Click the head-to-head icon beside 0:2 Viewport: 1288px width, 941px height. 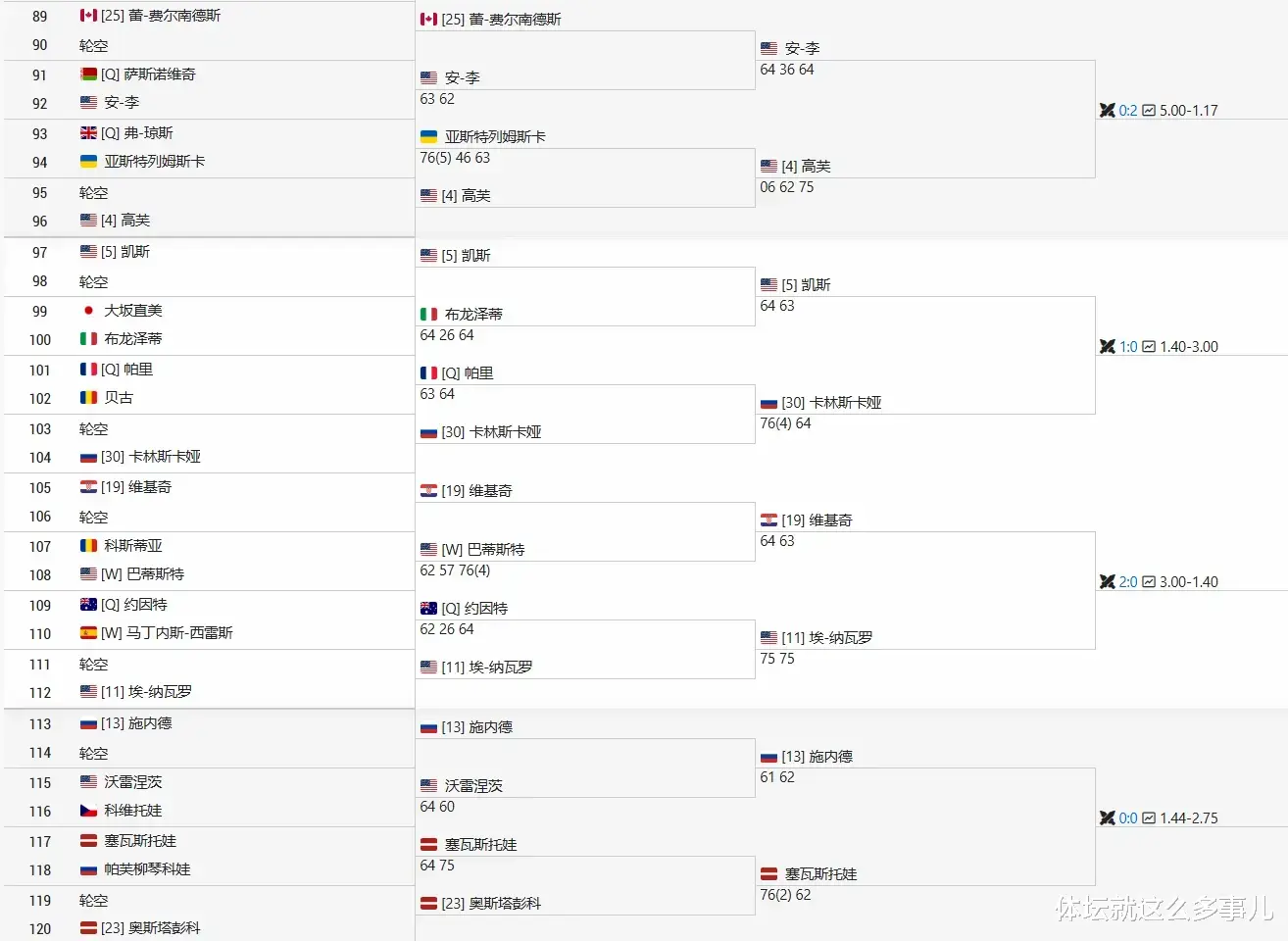pyautogui.click(x=1108, y=111)
